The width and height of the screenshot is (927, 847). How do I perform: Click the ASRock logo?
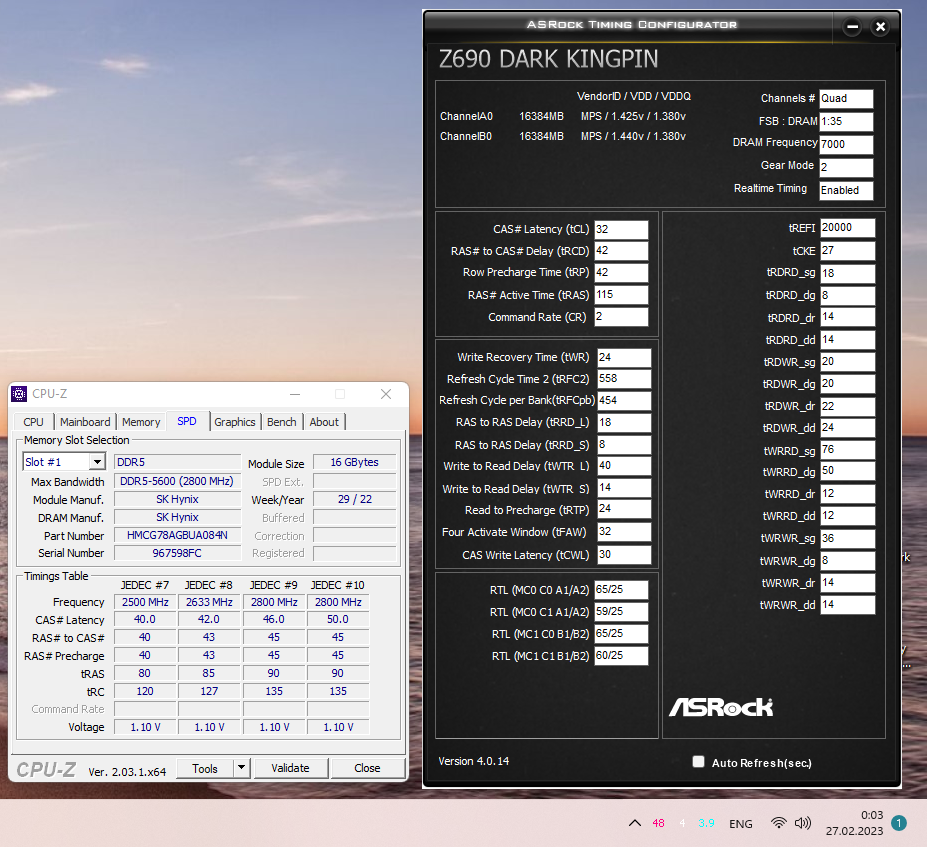(x=721, y=707)
